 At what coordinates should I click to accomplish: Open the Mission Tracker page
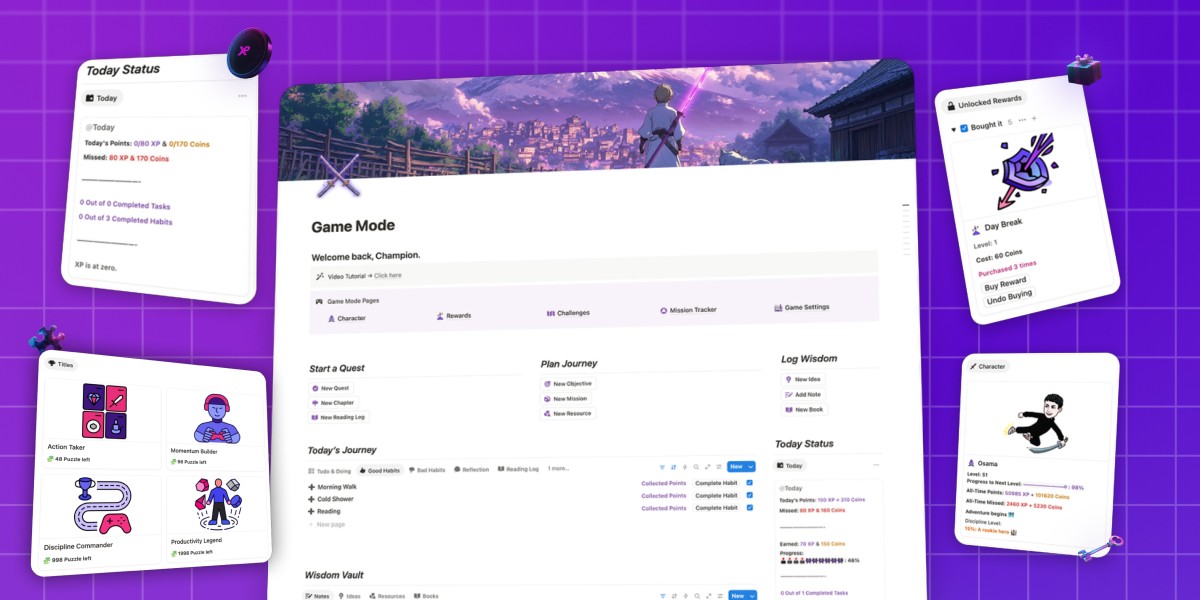[688, 310]
